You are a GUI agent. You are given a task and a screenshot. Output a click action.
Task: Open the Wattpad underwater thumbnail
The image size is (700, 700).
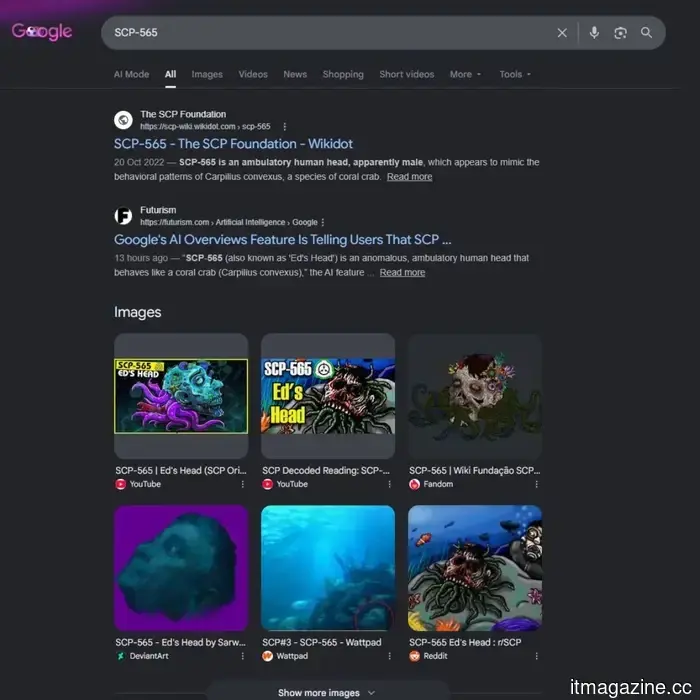tap(328, 568)
